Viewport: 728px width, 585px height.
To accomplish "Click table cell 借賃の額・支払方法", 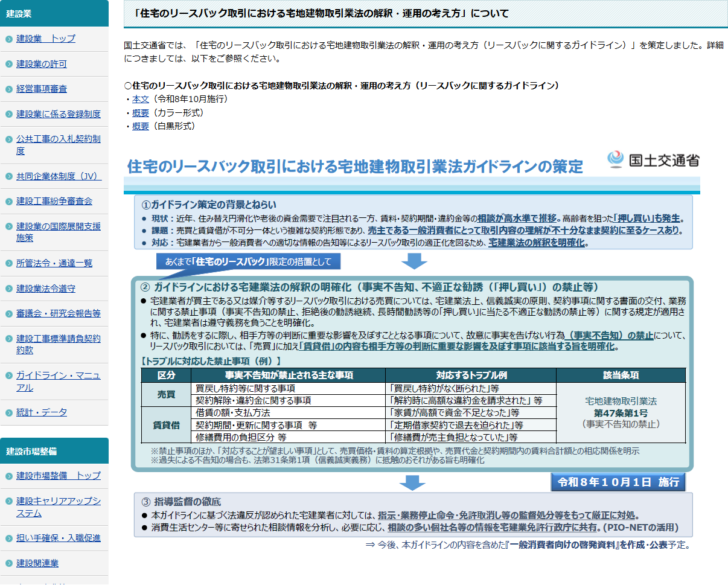I will (x=288, y=413).
